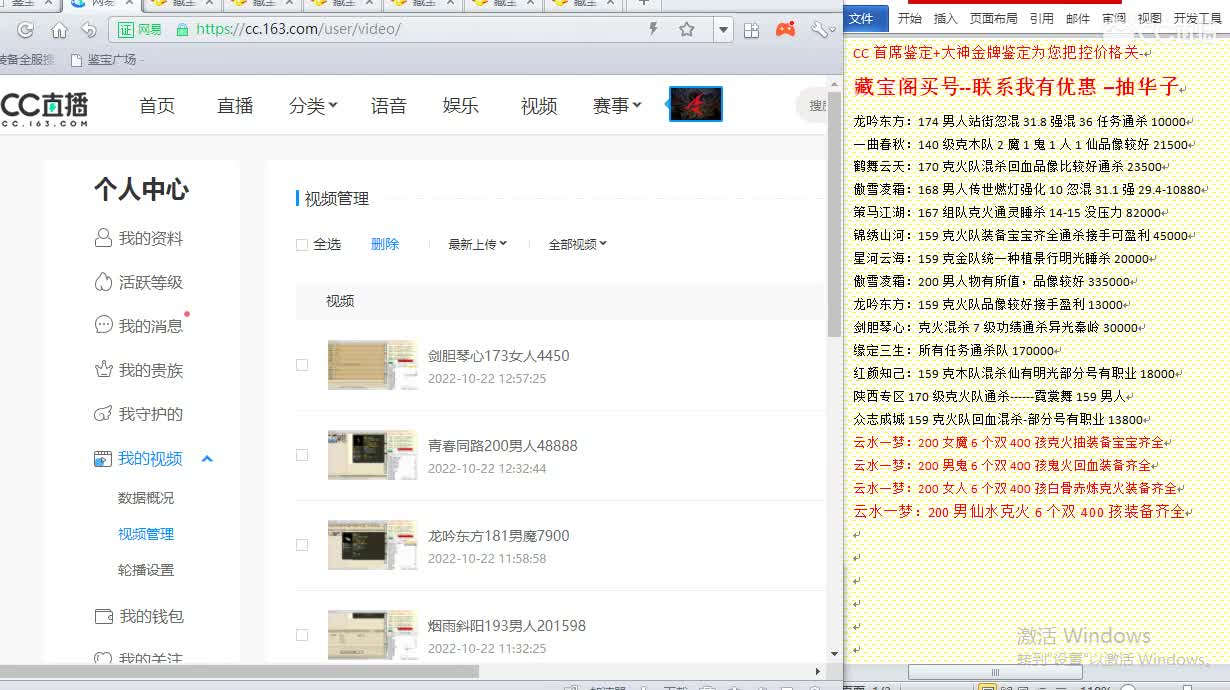Open 活跃等级 via its flame icon
This screenshot has height=690, width=1230.
(x=102, y=282)
